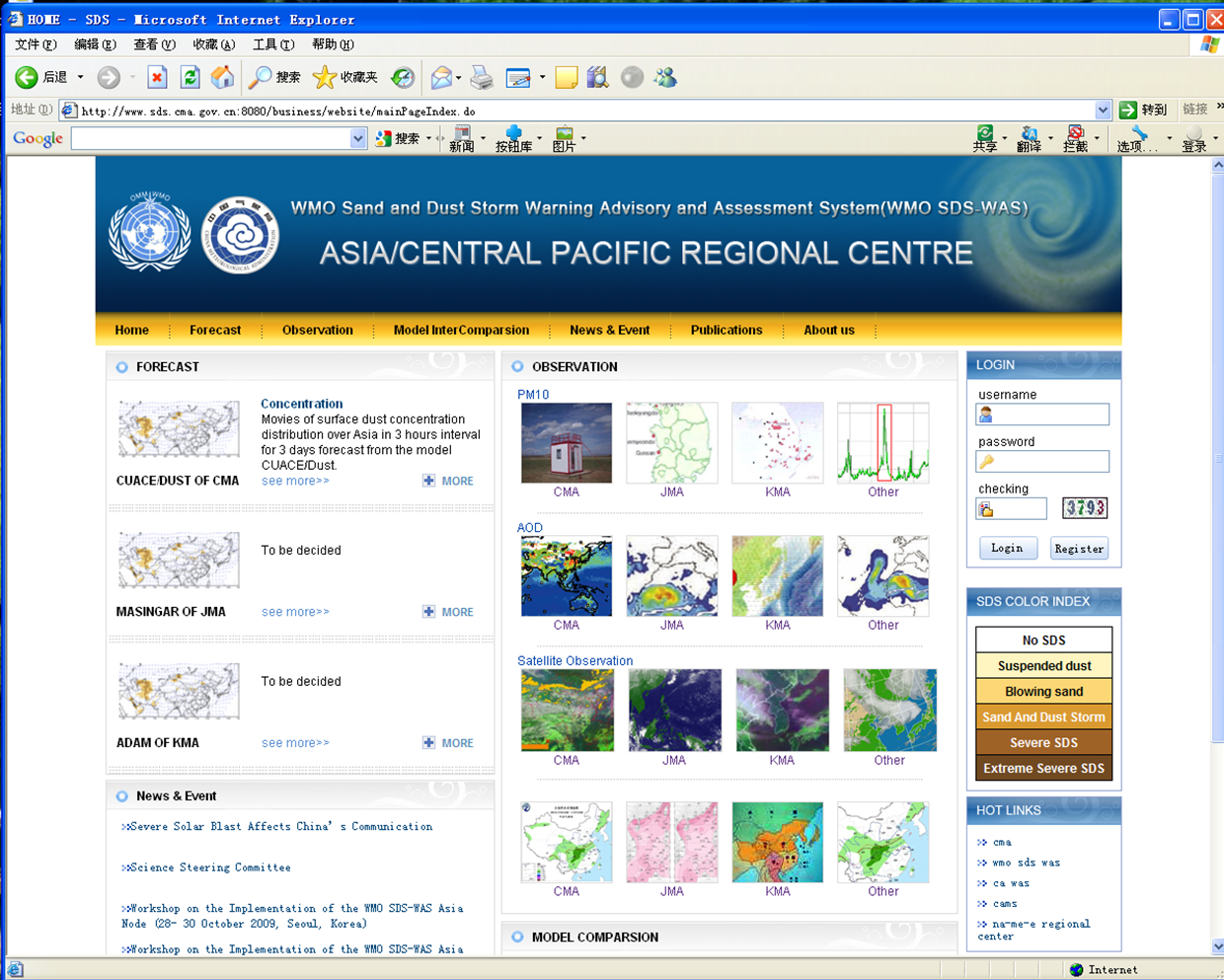Open the 文件 (File) menu
Screen dimensions: 1224x980
click(x=36, y=44)
